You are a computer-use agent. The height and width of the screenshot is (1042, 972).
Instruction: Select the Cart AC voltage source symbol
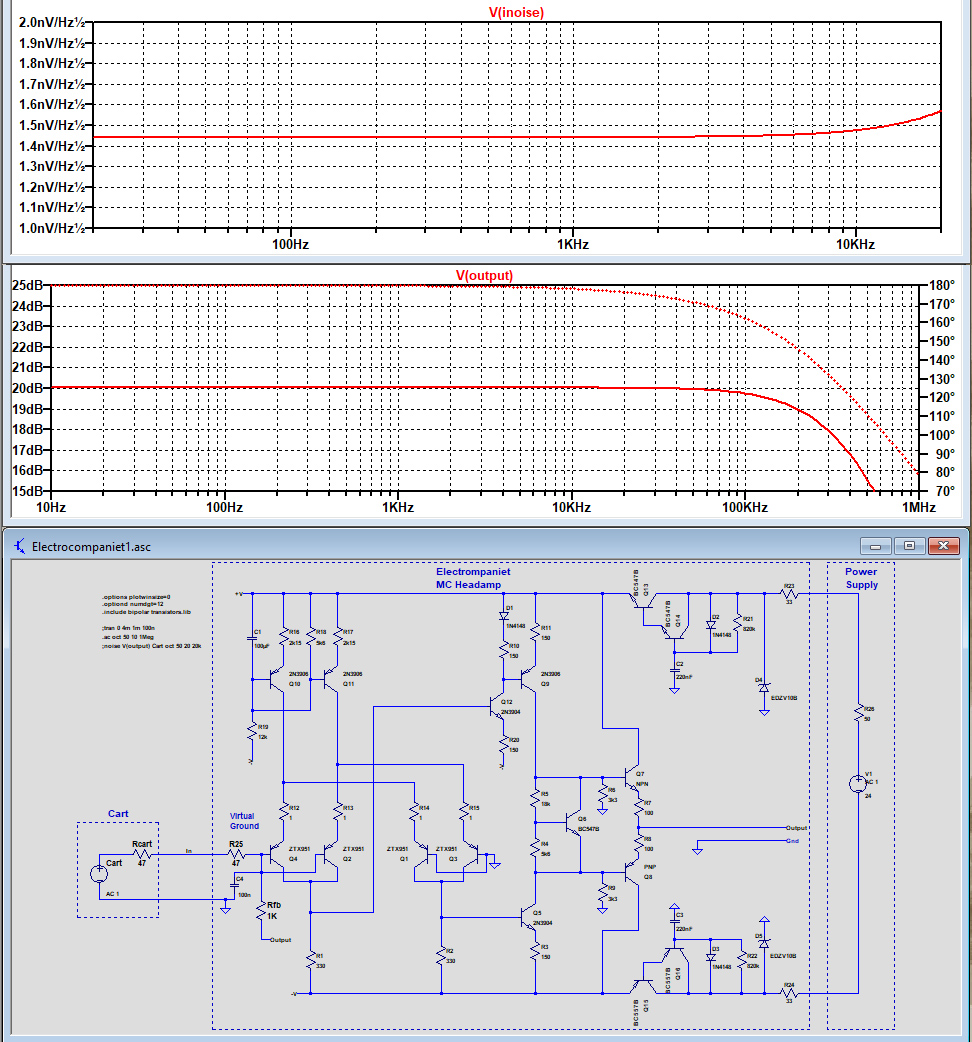click(99, 873)
